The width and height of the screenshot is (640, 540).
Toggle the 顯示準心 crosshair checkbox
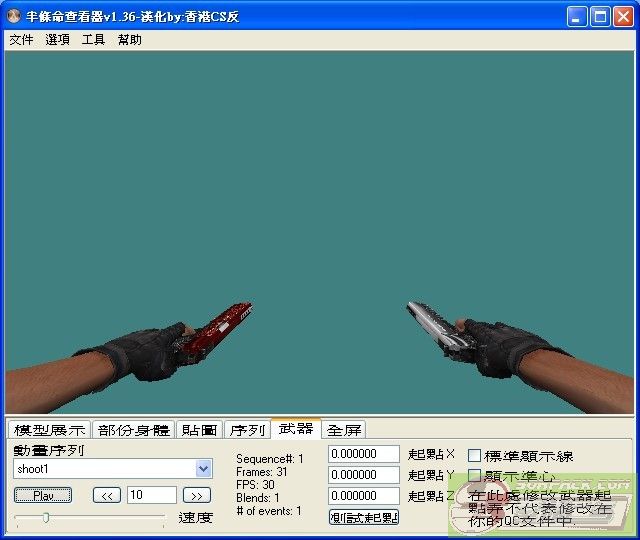point(474,476)
